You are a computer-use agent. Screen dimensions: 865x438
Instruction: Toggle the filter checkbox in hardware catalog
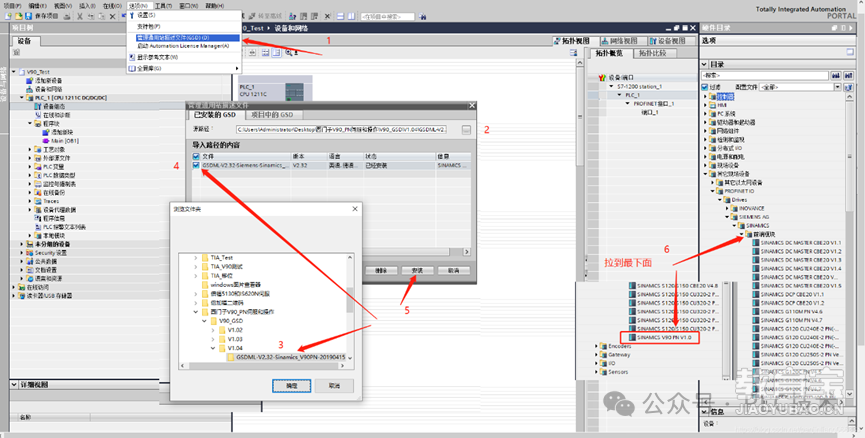tap(706, 87)
